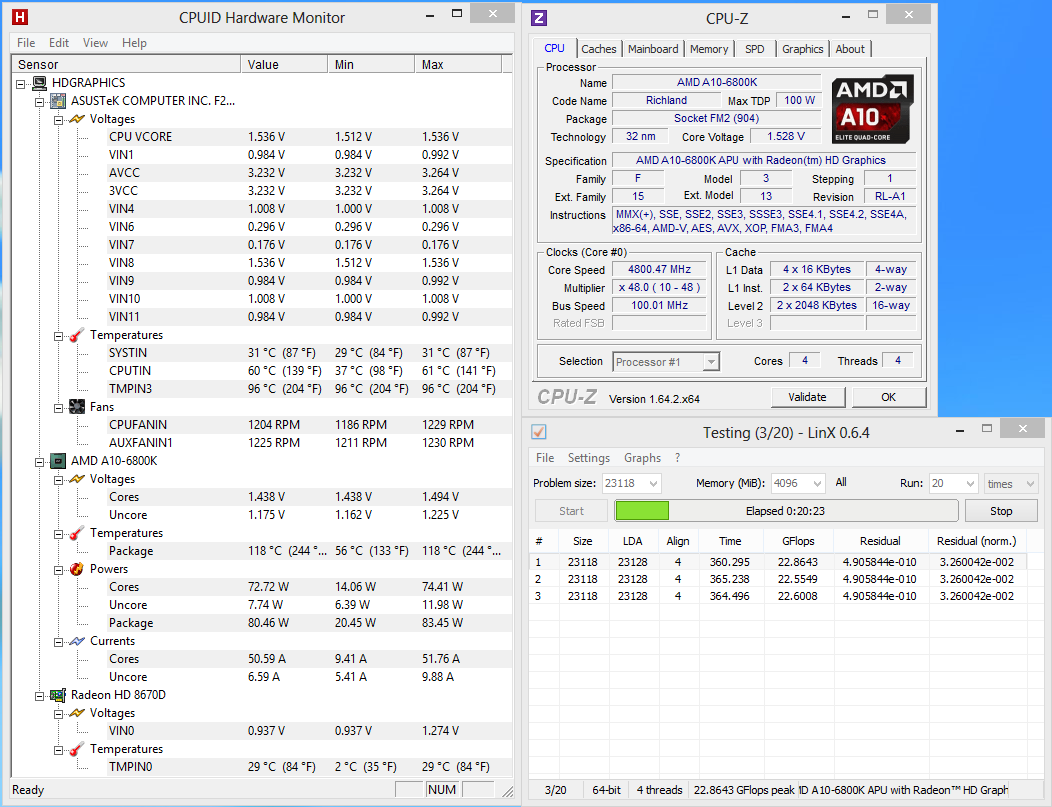The width and height of the screenshot is (1052, 807).
Task: Click the ASUSTeK motherboard icon
Action: tap(58, 101)
